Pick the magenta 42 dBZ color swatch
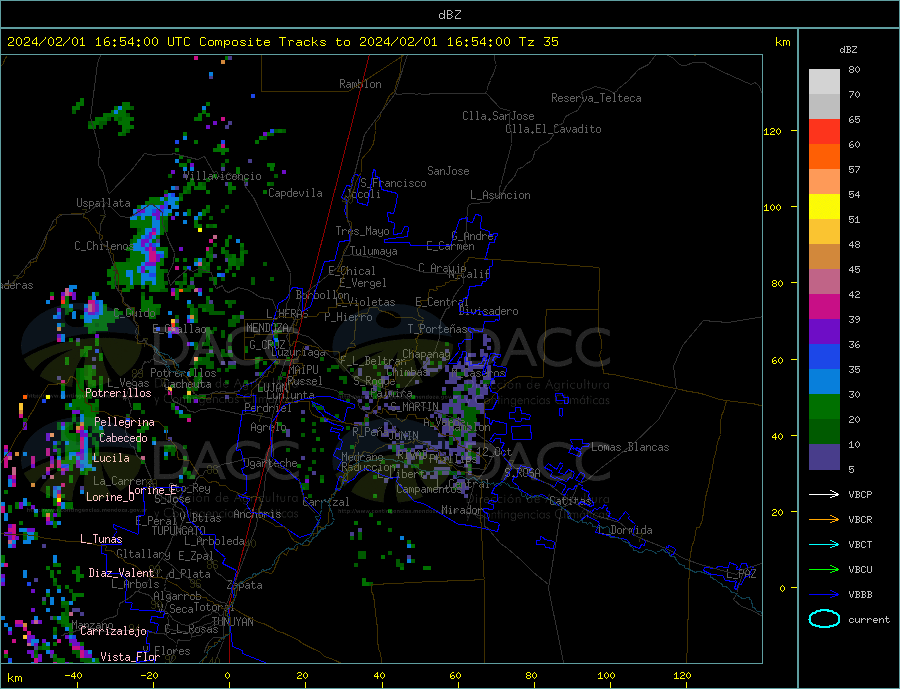This screenshot has width=900, height=689. click(824, 307)
